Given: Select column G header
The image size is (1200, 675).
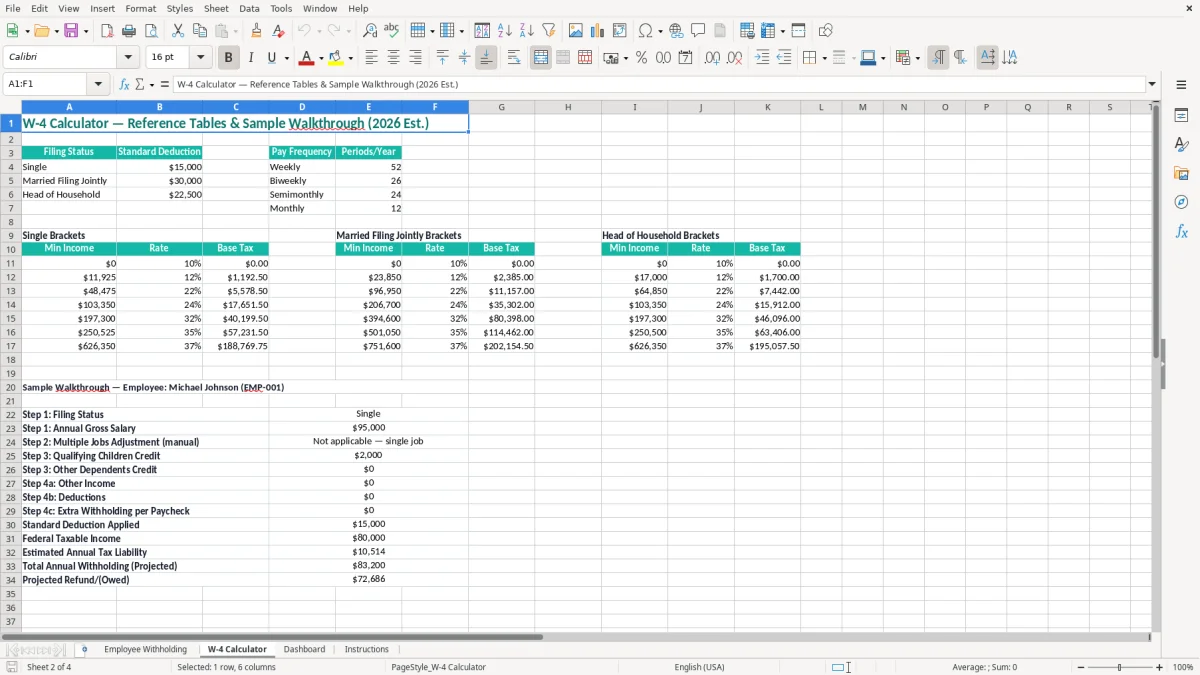Looking at the screenshot, I should (x=501, y=107).
